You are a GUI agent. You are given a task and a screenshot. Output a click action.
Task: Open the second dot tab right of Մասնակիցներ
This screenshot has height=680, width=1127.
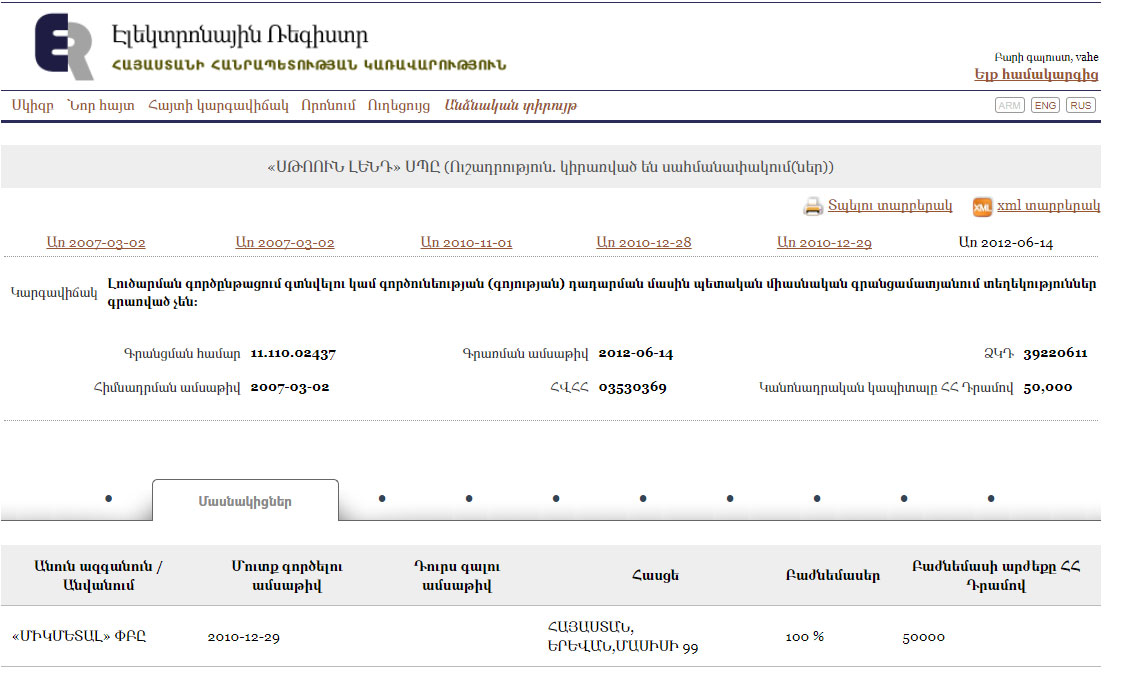[x=469, y=498]
